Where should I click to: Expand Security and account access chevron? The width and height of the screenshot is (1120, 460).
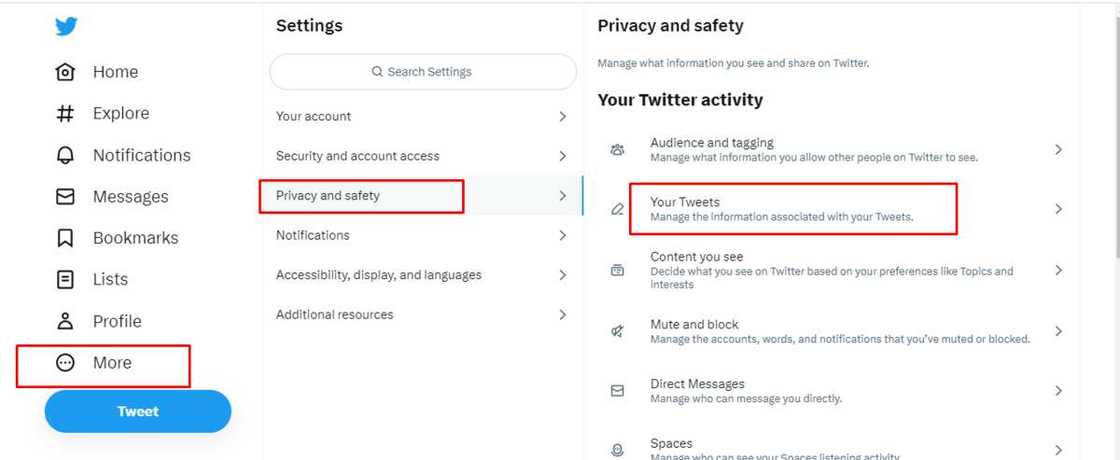562,156
